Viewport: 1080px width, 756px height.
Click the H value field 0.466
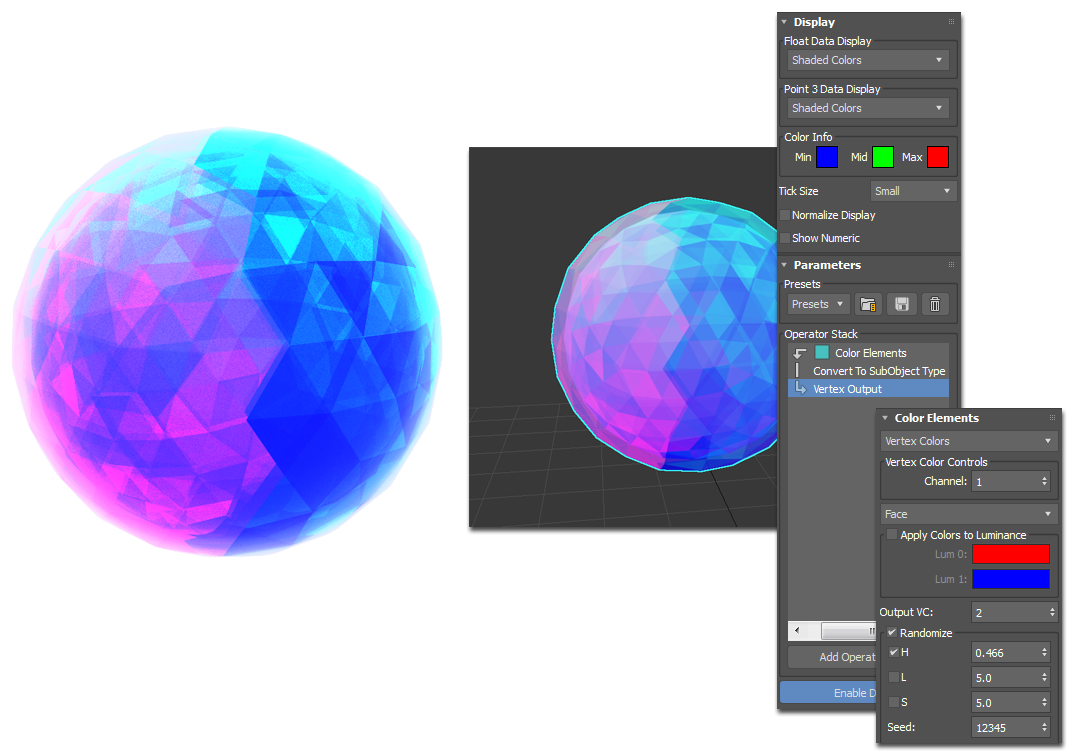click(1005, 653)
